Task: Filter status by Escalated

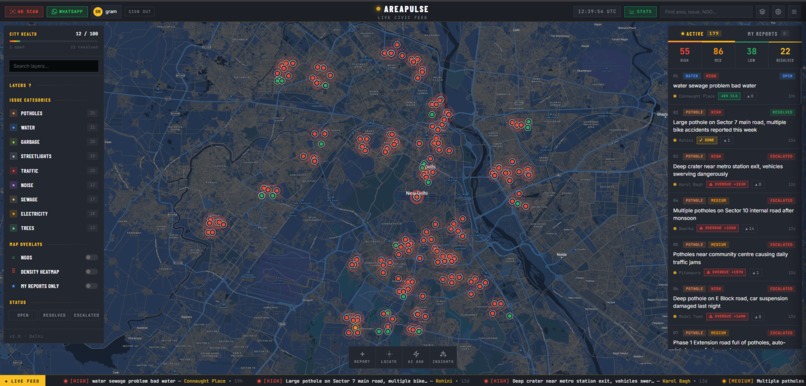Action: (85, 315)
